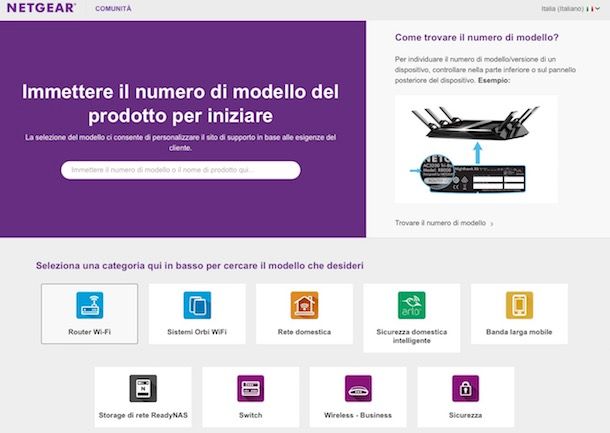This screenshot has height=433, width=610.
Task: Select the Wireless - Business label
Action: (x=358, y=415)
